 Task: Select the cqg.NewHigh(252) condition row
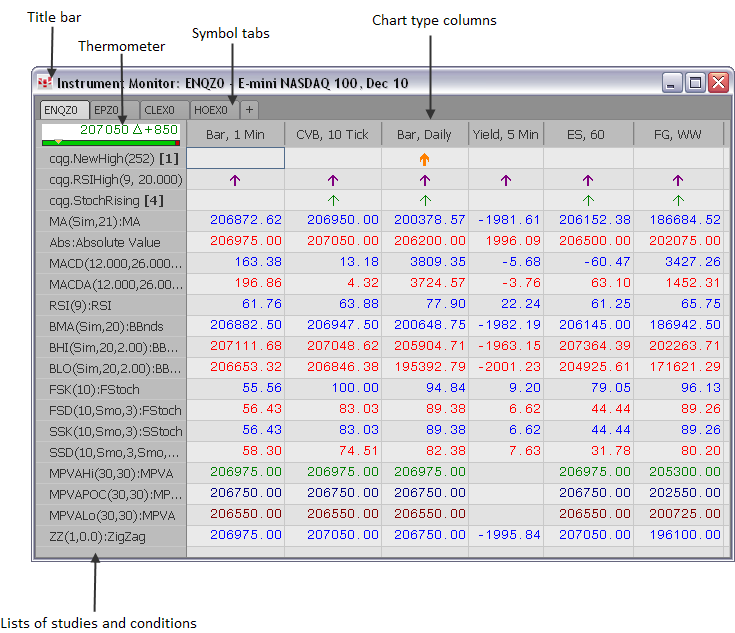[112, 158]
